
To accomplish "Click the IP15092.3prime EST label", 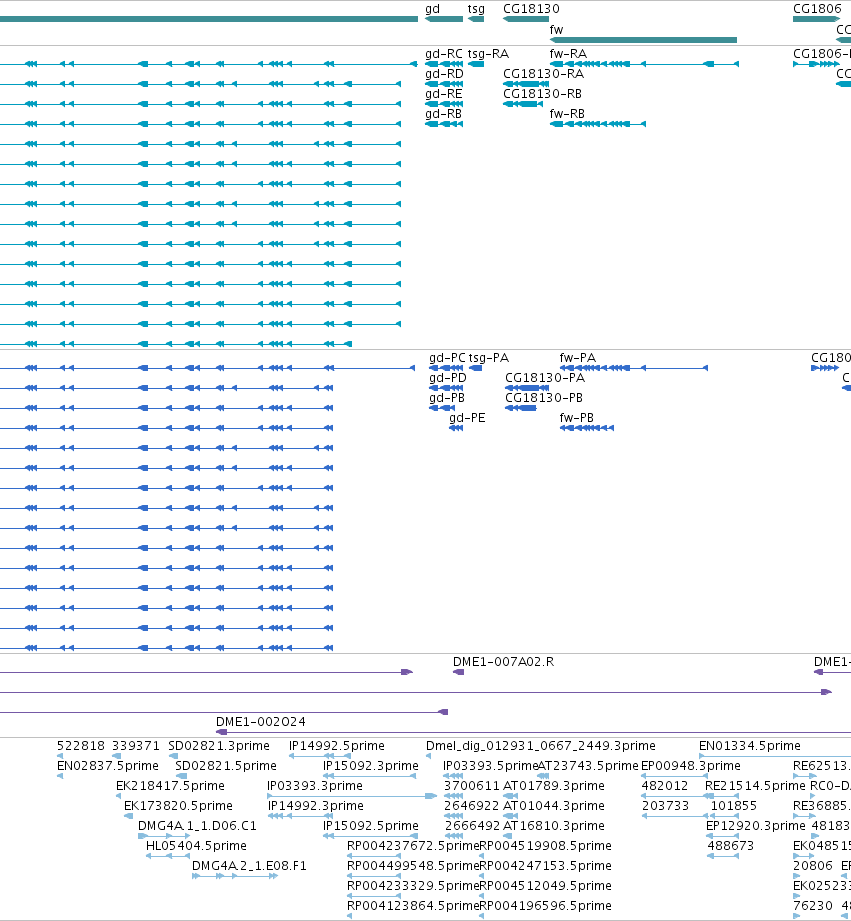I will coord(371,766).
